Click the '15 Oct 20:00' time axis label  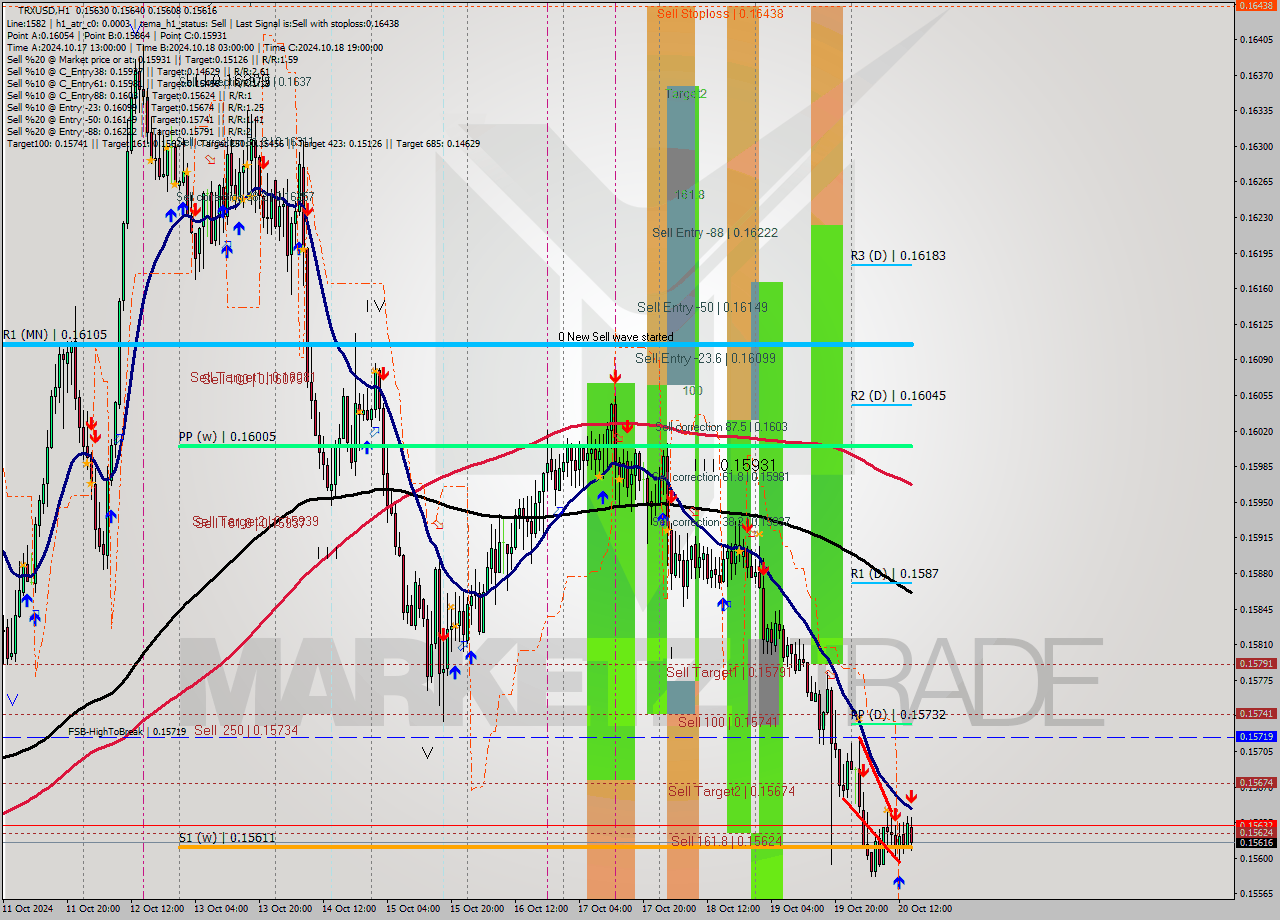[477, 909]
